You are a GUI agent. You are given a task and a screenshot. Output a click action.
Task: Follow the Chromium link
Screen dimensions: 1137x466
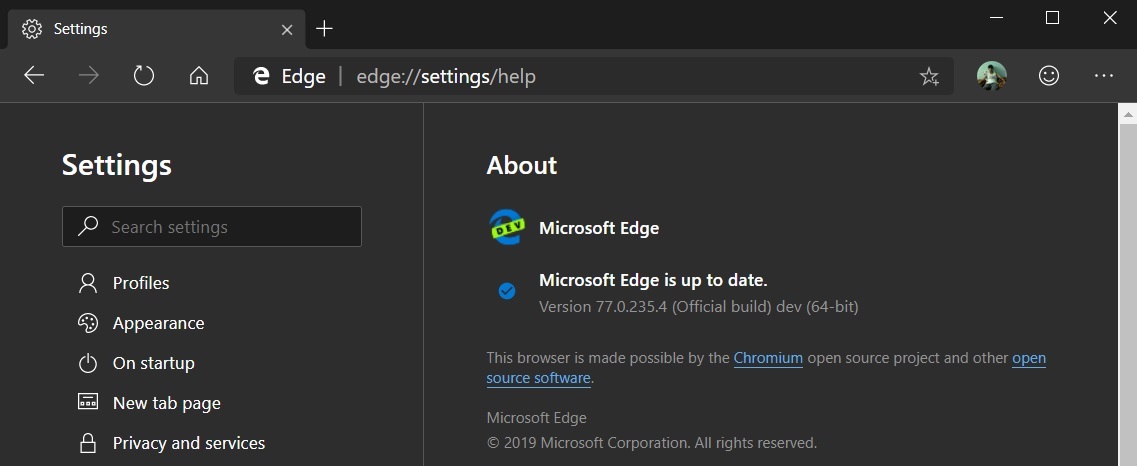(768, 358)
